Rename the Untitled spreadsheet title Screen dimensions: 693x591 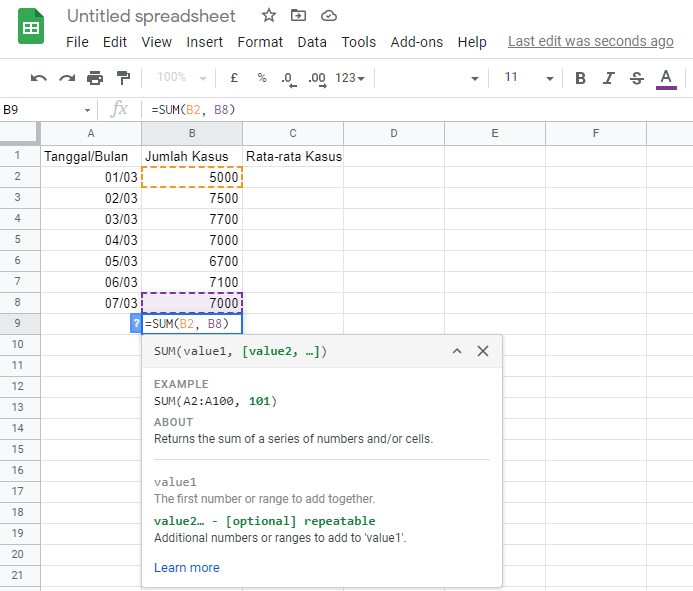point(151,16)
